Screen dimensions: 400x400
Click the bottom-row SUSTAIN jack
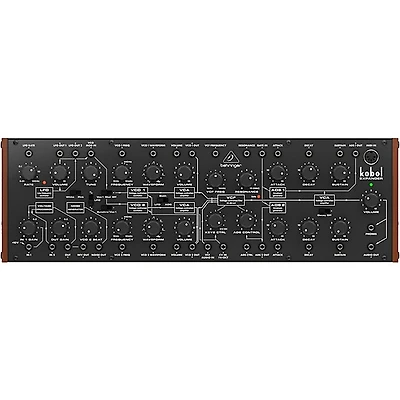[340, 247]
